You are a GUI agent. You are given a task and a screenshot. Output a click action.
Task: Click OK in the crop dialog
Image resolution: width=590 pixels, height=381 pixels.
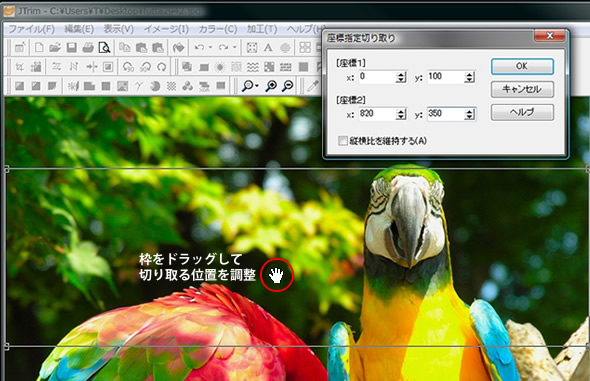pyautogui.click(x=522, y=66)
